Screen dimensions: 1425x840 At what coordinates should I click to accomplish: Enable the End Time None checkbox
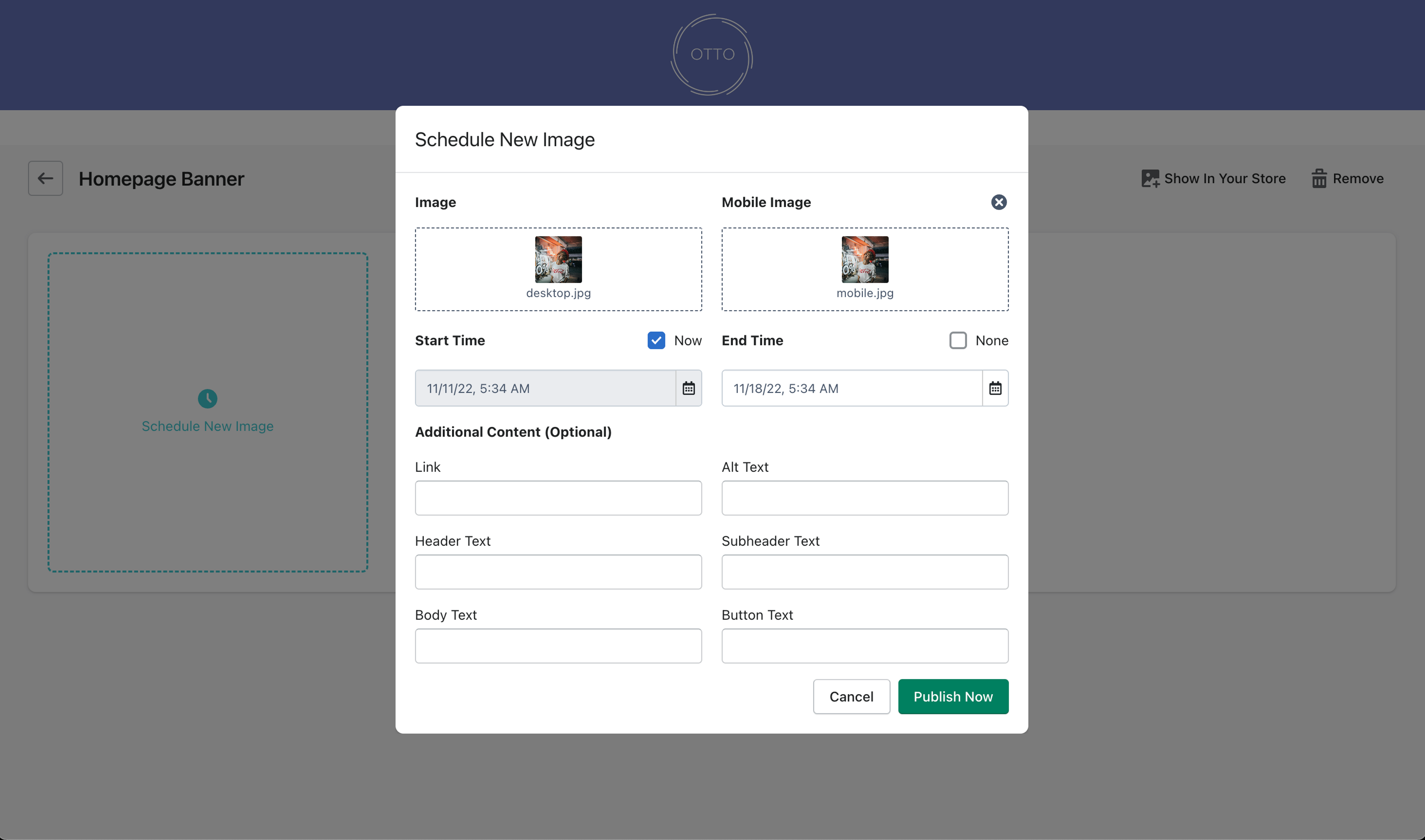(957, 340)
